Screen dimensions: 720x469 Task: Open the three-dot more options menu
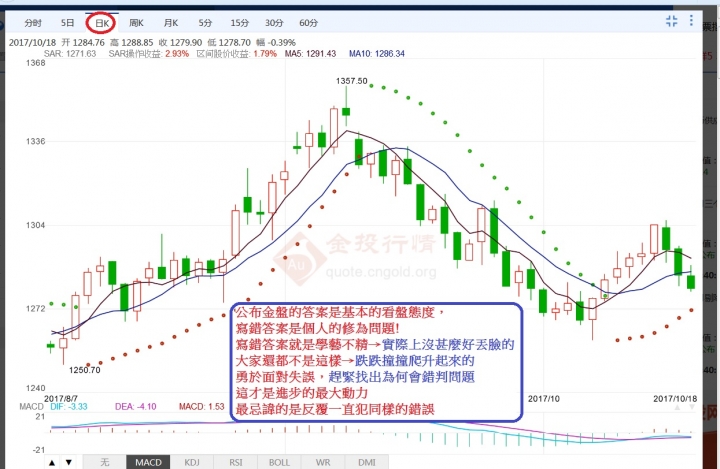pos(691,21)
